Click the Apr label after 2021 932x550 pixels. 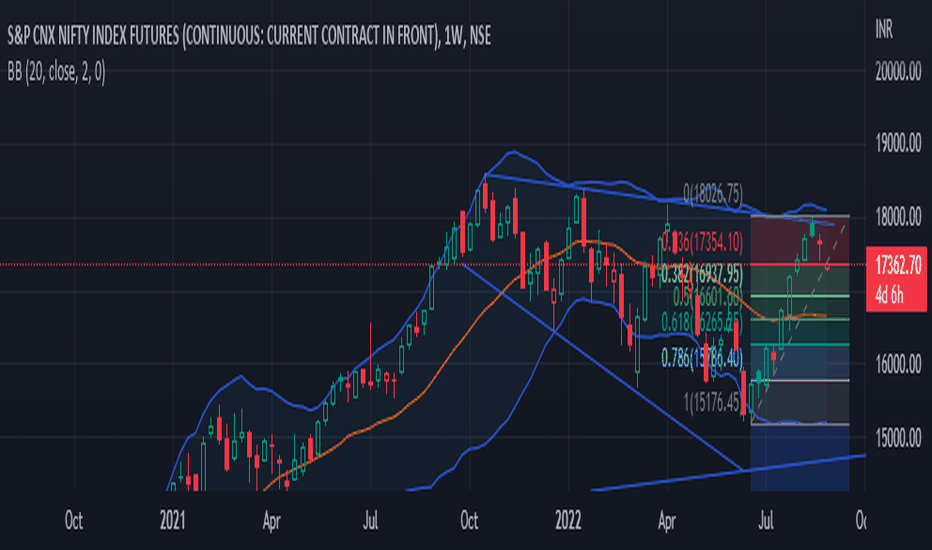coord(271,521)
